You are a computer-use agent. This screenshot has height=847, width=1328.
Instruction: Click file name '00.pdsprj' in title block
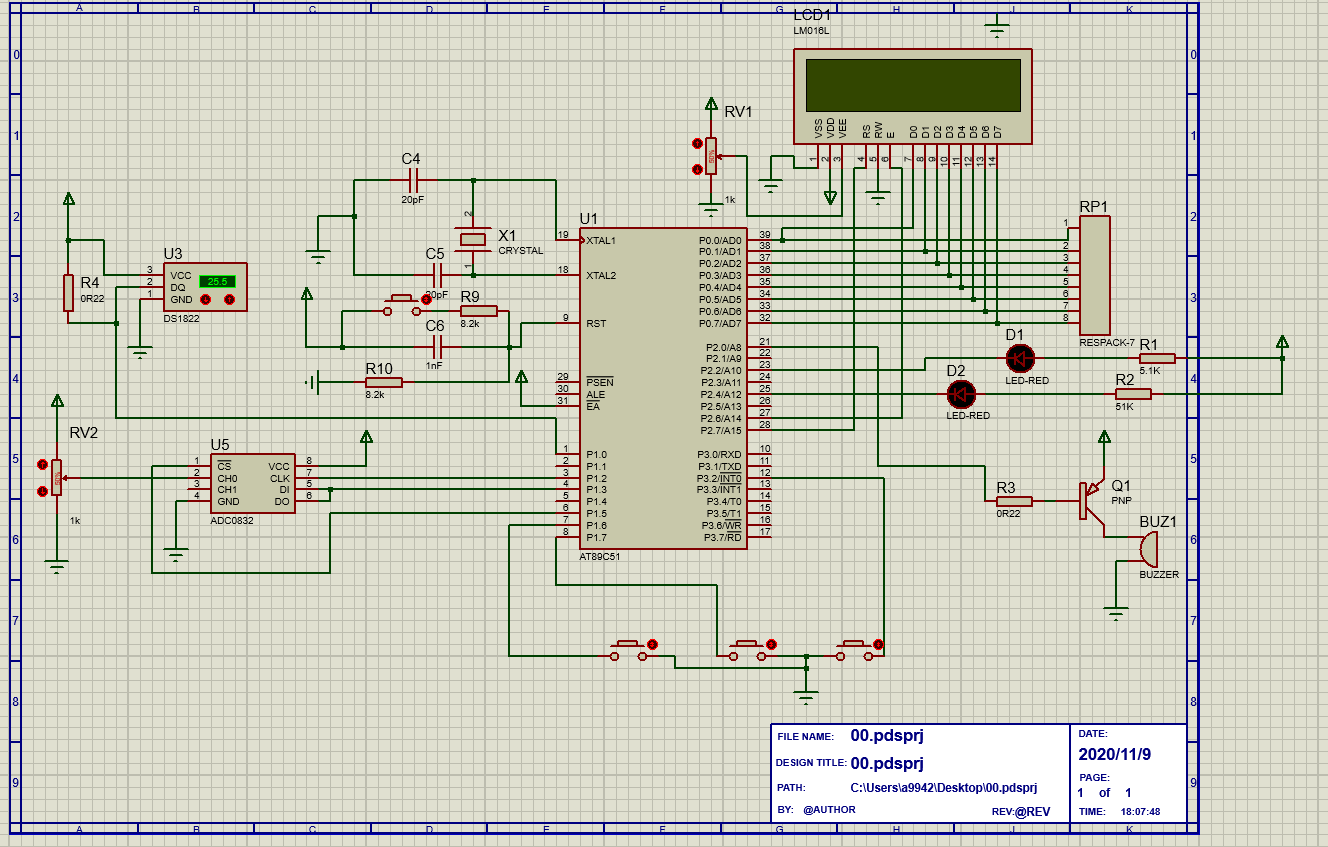887,735
